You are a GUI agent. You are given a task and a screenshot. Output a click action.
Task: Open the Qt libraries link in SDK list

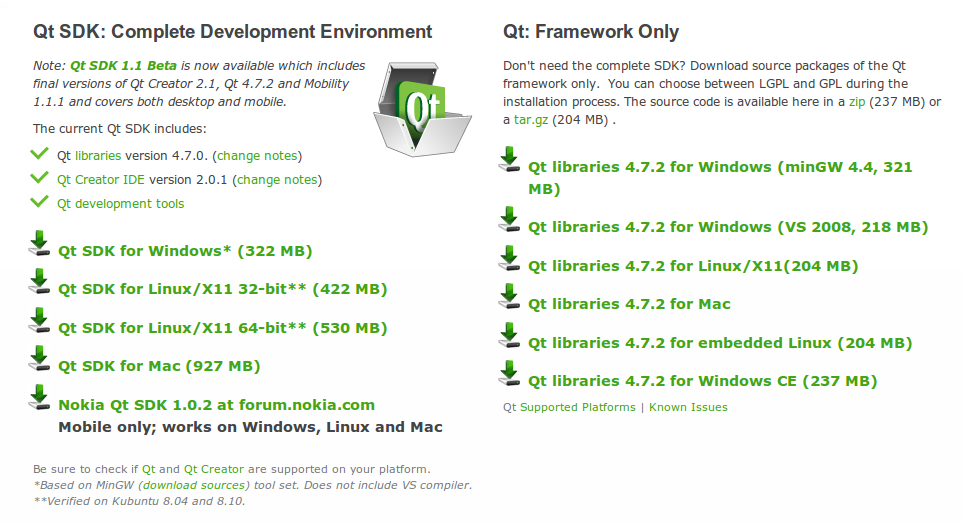click(98, 156)
